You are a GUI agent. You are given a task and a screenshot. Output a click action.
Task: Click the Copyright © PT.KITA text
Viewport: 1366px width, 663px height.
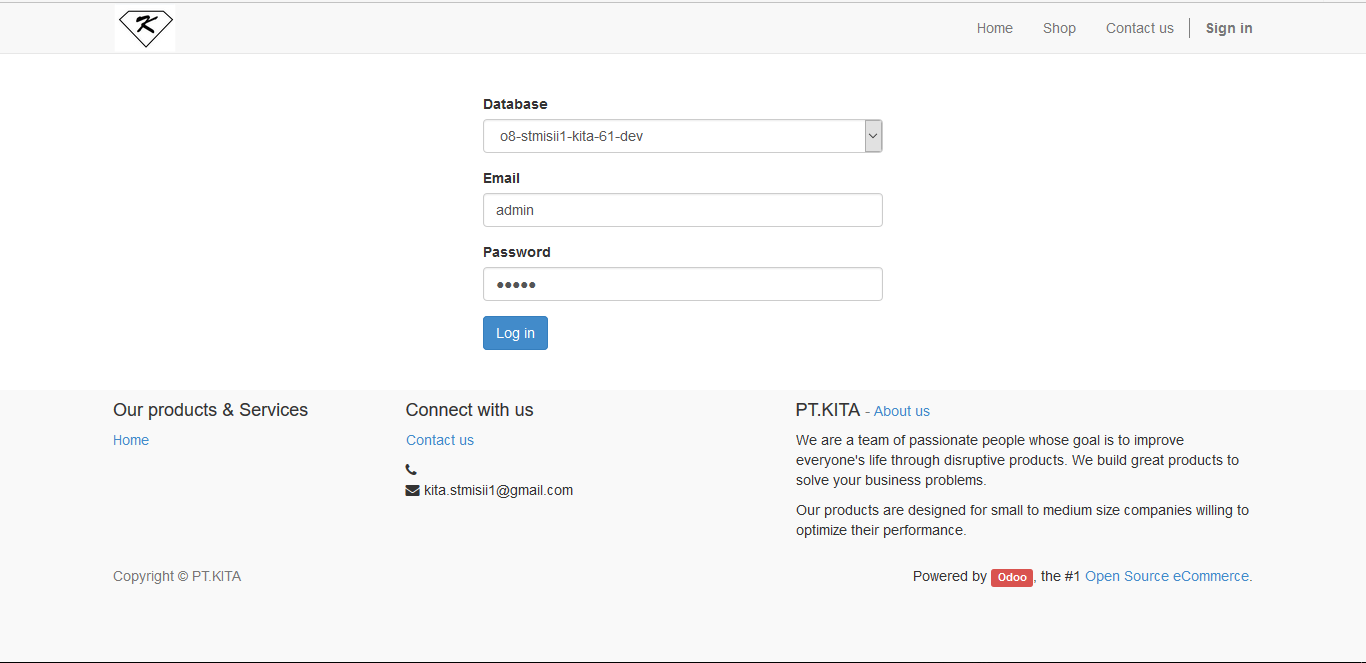point(177,576)
